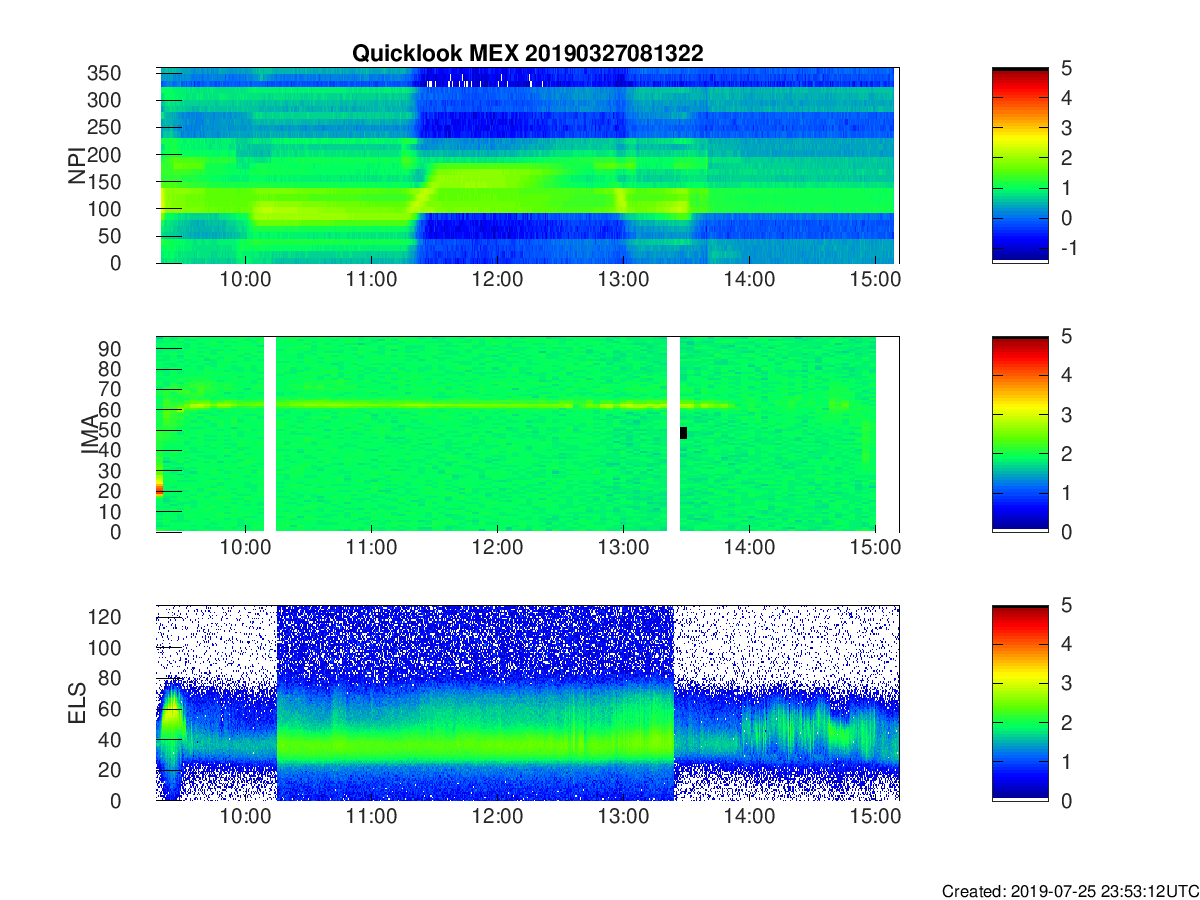
Task: Click the ELS axis label
Action: tap(77, 703)
